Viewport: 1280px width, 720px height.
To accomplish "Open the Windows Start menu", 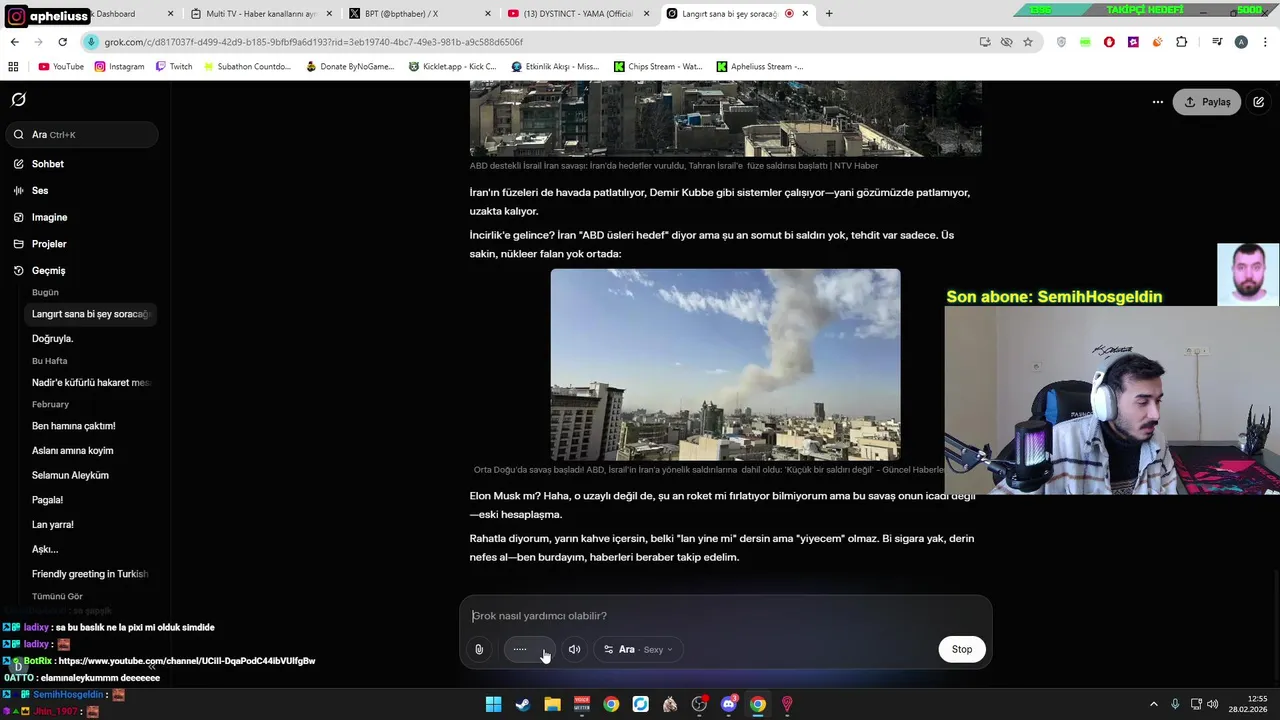I will (493, 704).
